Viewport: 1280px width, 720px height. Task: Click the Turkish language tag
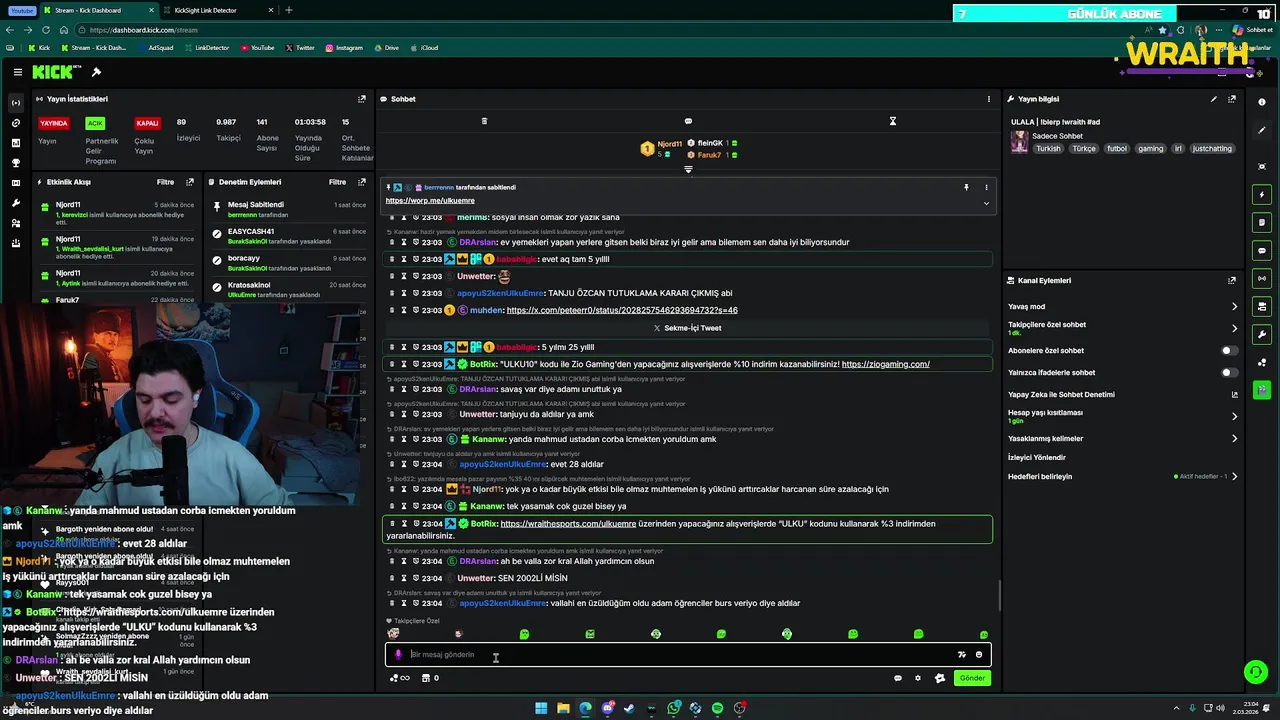[x=1048, y=149]
